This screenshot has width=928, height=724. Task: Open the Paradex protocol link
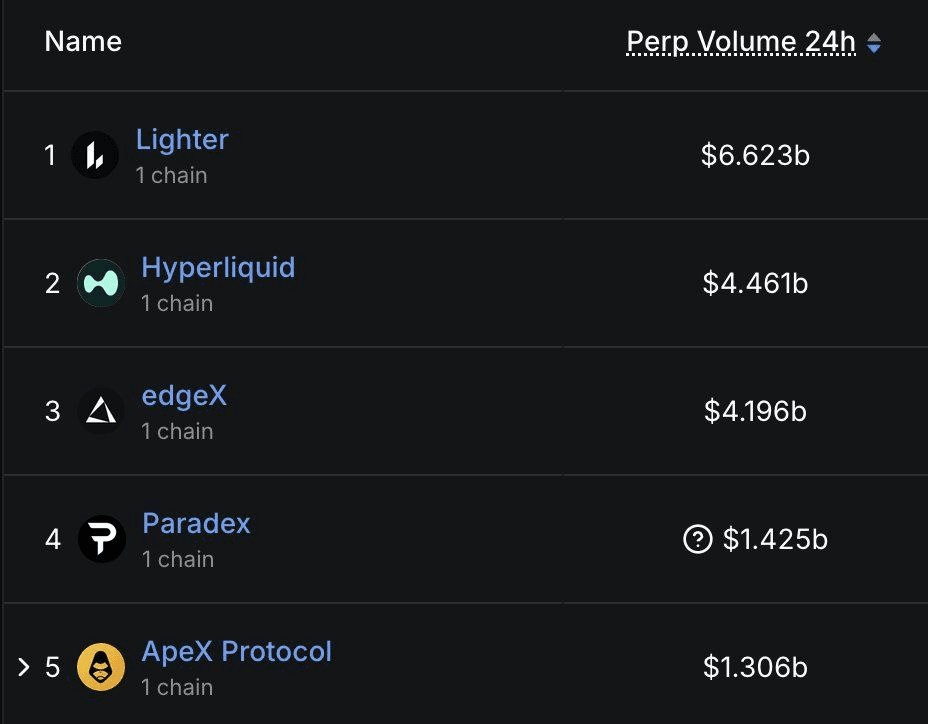click(196, 524)
